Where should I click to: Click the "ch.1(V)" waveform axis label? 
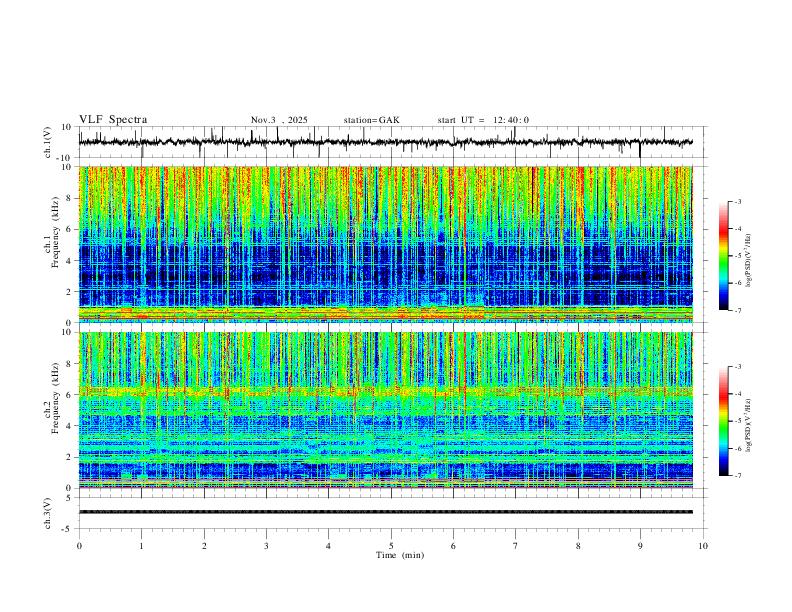pyautogui.click(x=48, y=142)
